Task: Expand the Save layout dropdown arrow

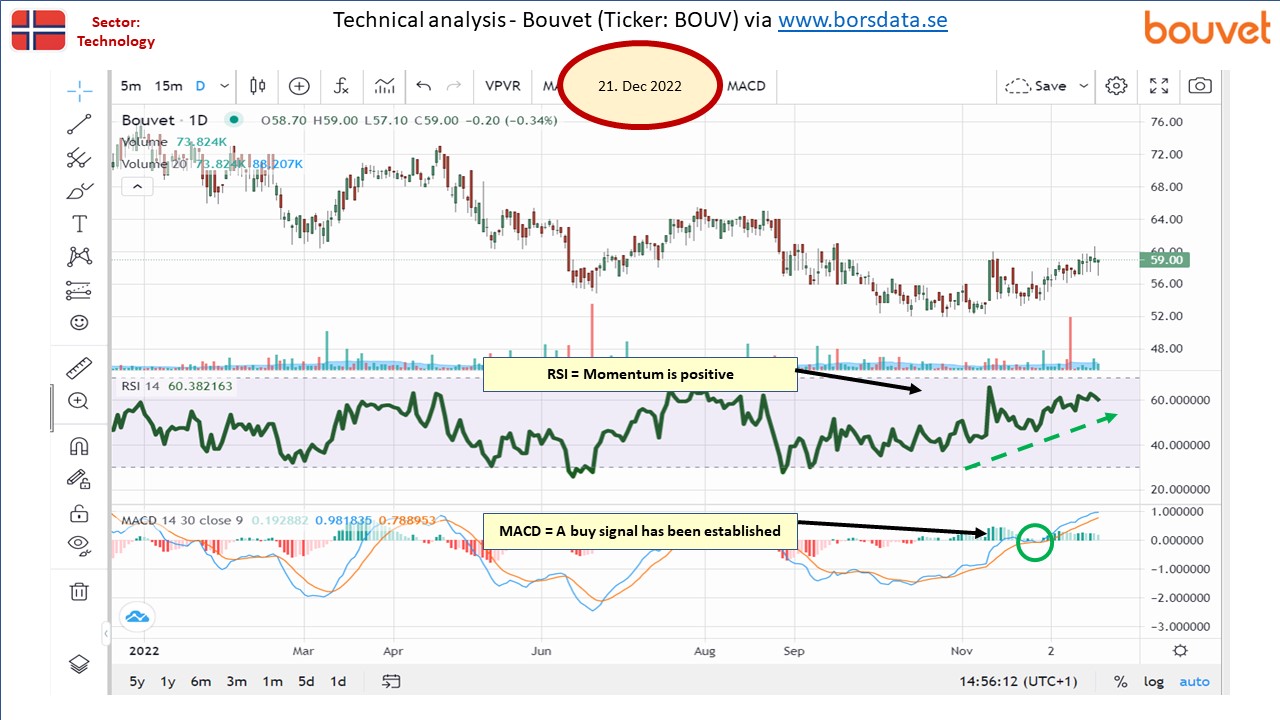Action: click(1084, 86)
